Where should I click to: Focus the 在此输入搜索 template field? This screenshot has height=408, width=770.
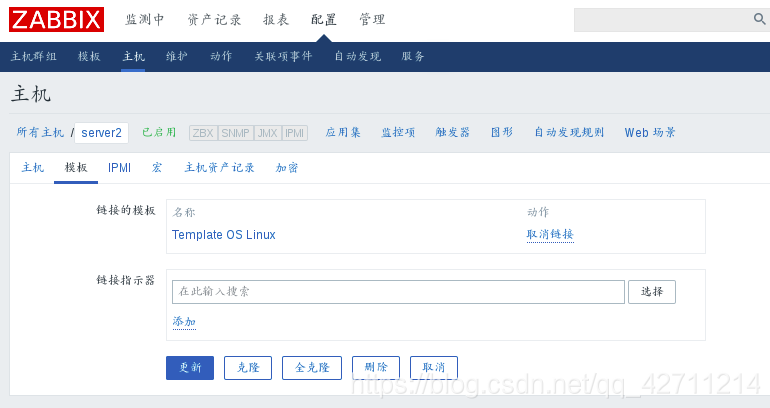[x=398, y=292]
